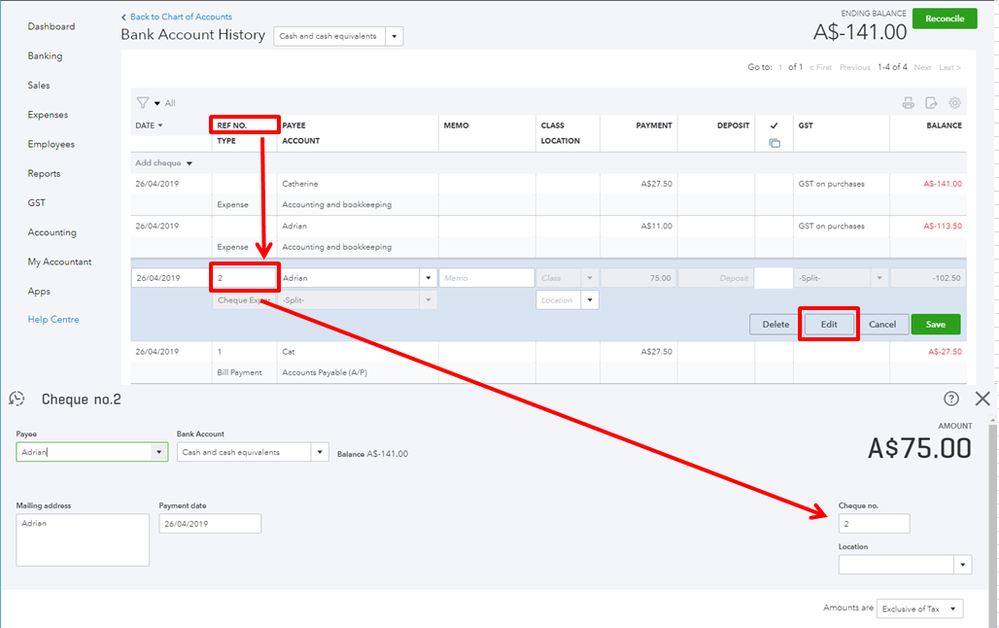Viewport: 999px width, 628px height.
Task: Select the Adrian A$11.00 expense row
Action: (x=549, y=236)
